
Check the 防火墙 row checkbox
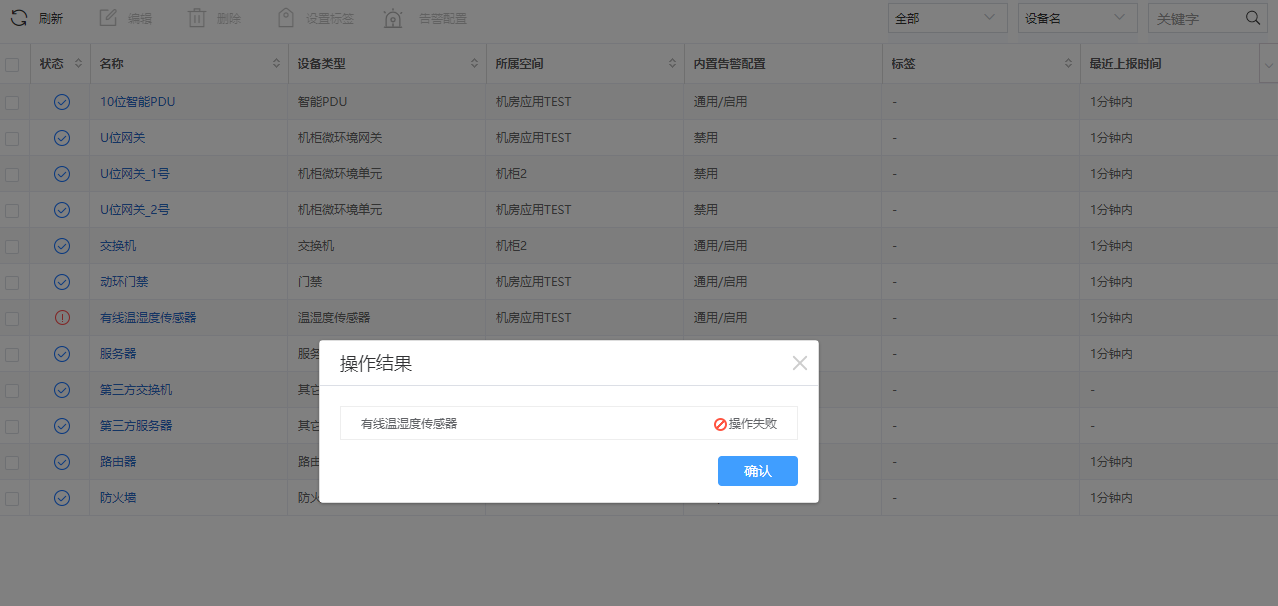[12, 498]
